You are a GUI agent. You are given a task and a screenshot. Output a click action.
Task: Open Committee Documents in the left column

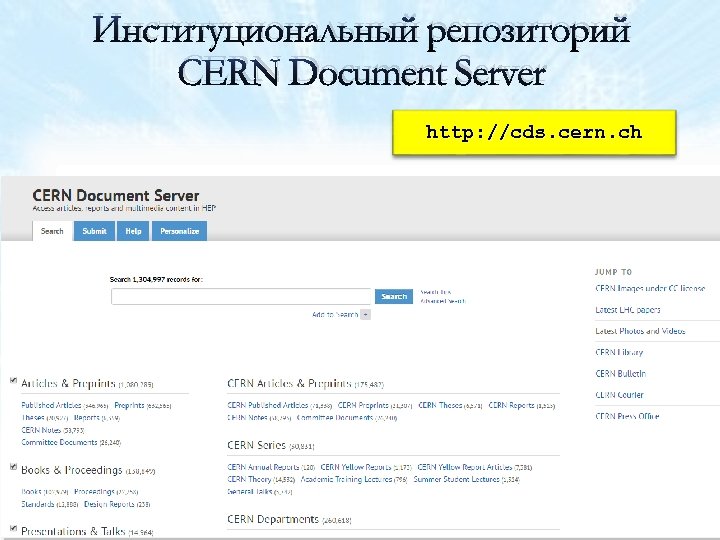[x=59, y=442]
